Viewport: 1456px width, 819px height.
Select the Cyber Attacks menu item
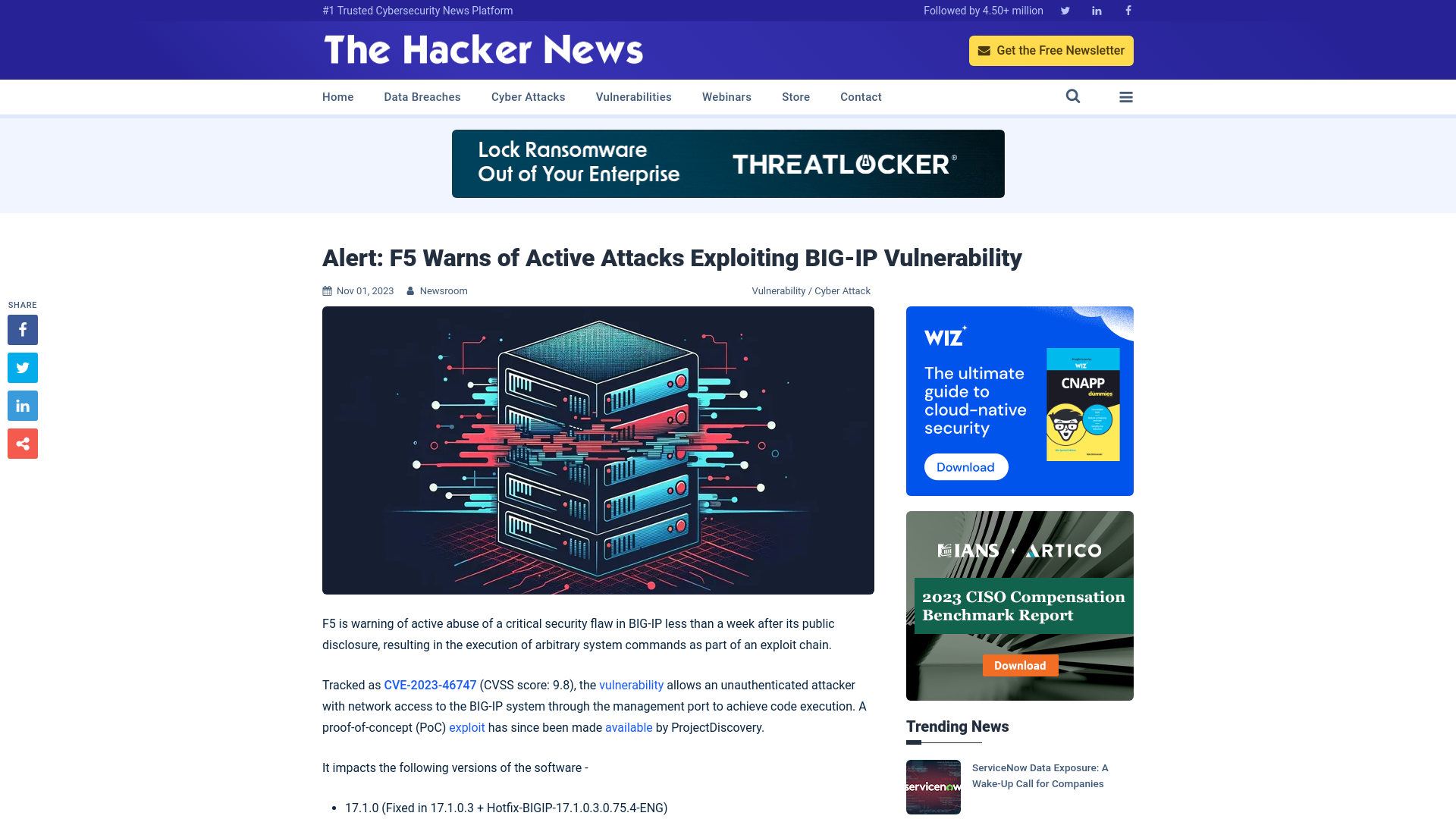(x=528, y=97)
